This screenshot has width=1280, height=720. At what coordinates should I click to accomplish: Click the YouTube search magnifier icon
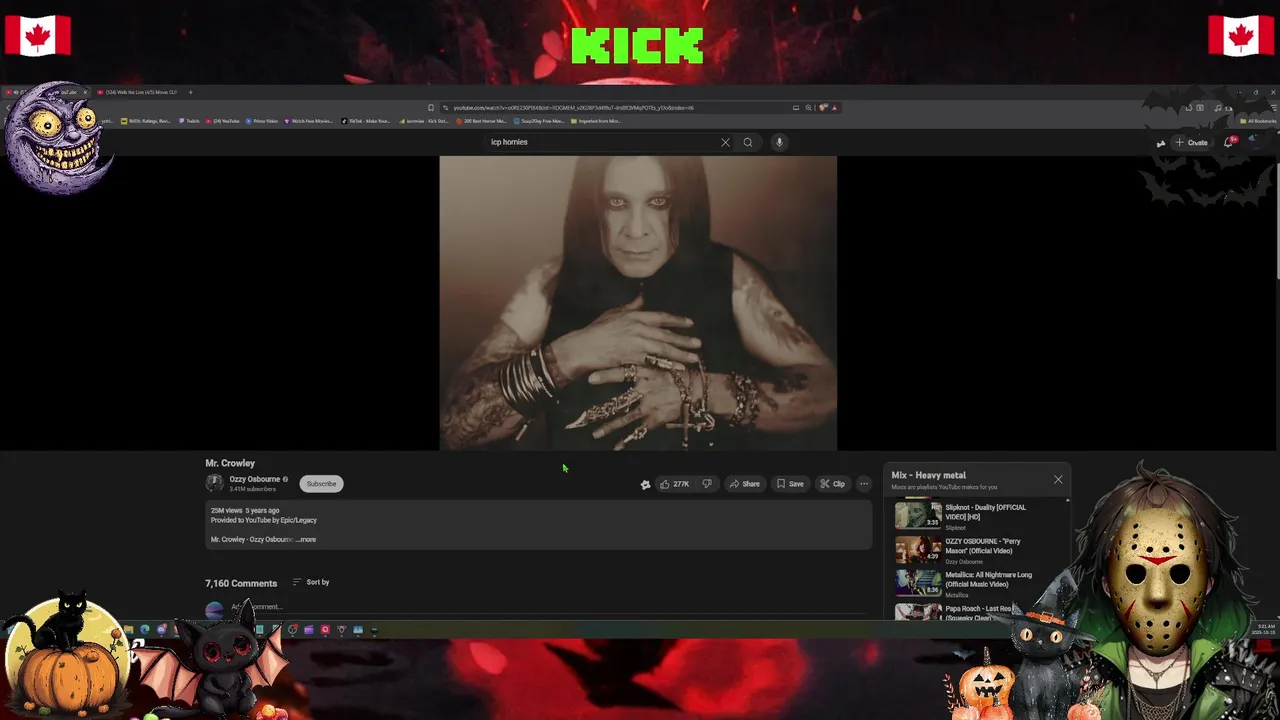(747, 142)
